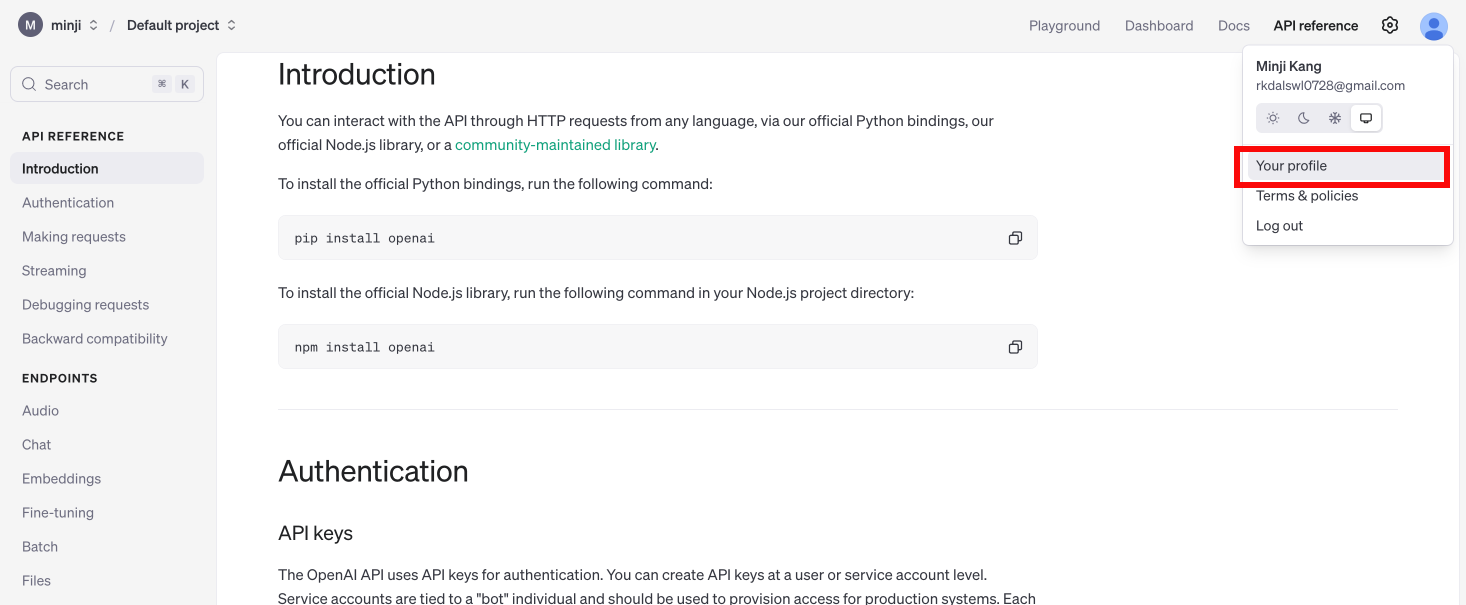Choose Log out from the menu
The height and width of the screenshot is (605, 1466).
point(1345,226)
